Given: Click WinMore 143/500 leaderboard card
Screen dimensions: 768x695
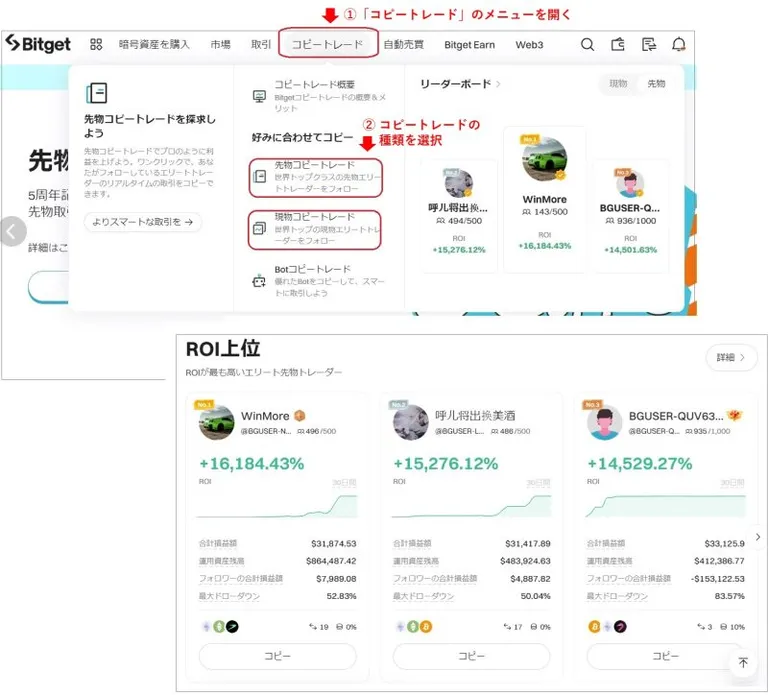Looking at the screenshot, I should pyautogui.click(x=545, y=198).
